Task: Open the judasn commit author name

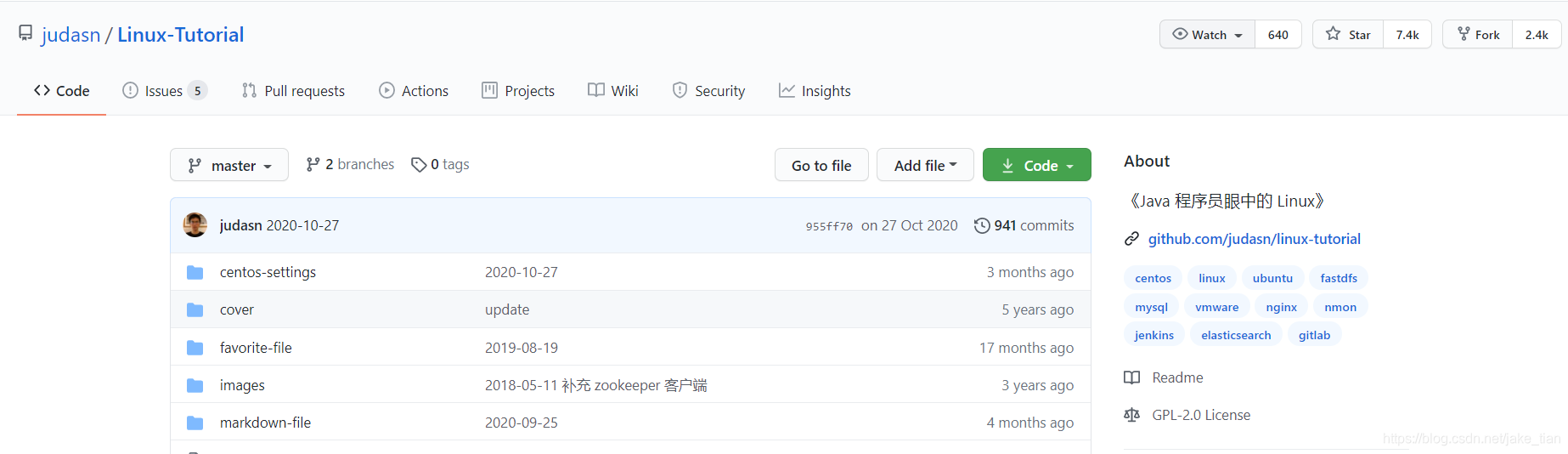Action: click(240, 225)
